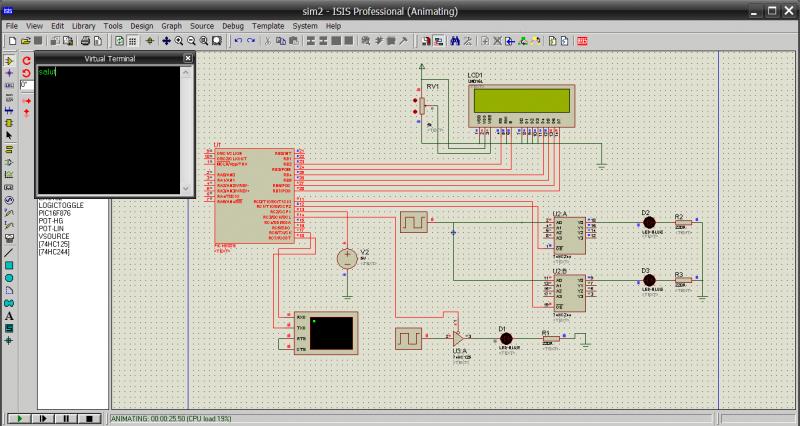Screen dimensions: 800x426
Task: Select LOGICTOGGLE in device list
Action: [x=61, y=205]
